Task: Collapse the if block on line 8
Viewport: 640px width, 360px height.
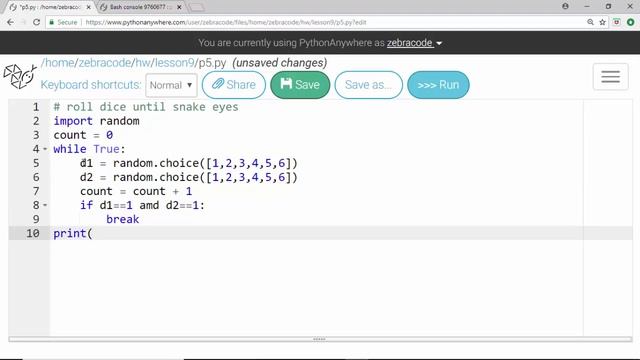Action: [x=45, y=205]
